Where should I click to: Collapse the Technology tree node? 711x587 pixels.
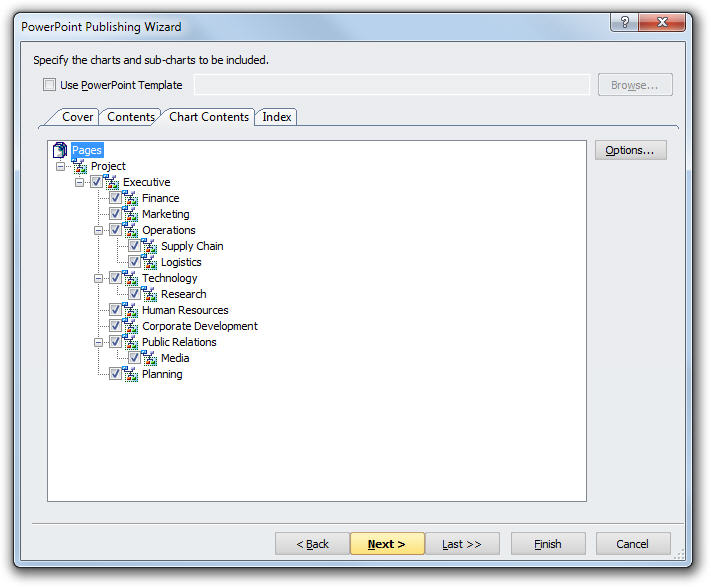click(x=99, y=278)
